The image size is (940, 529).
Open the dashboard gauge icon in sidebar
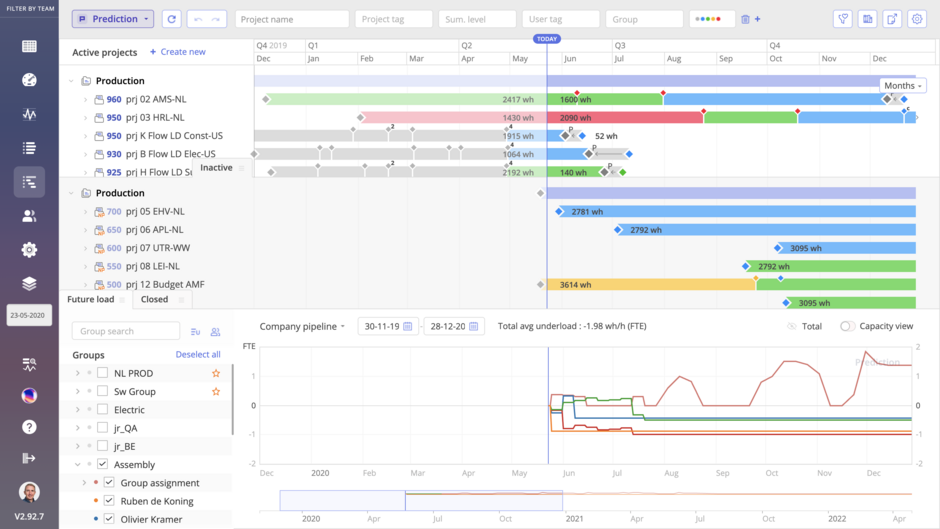tap(29, 80)
